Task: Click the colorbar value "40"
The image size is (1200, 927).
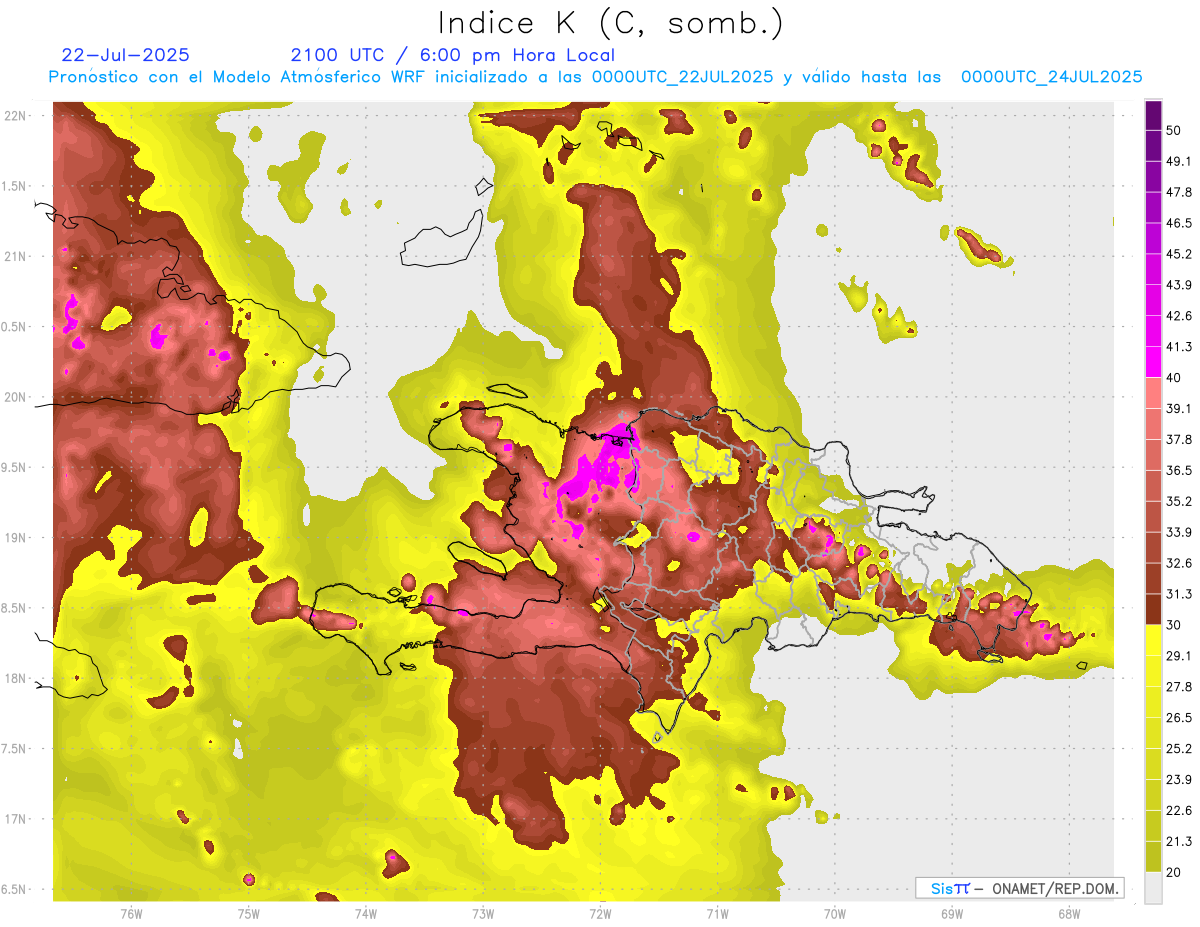Action: click(1175, 378)
